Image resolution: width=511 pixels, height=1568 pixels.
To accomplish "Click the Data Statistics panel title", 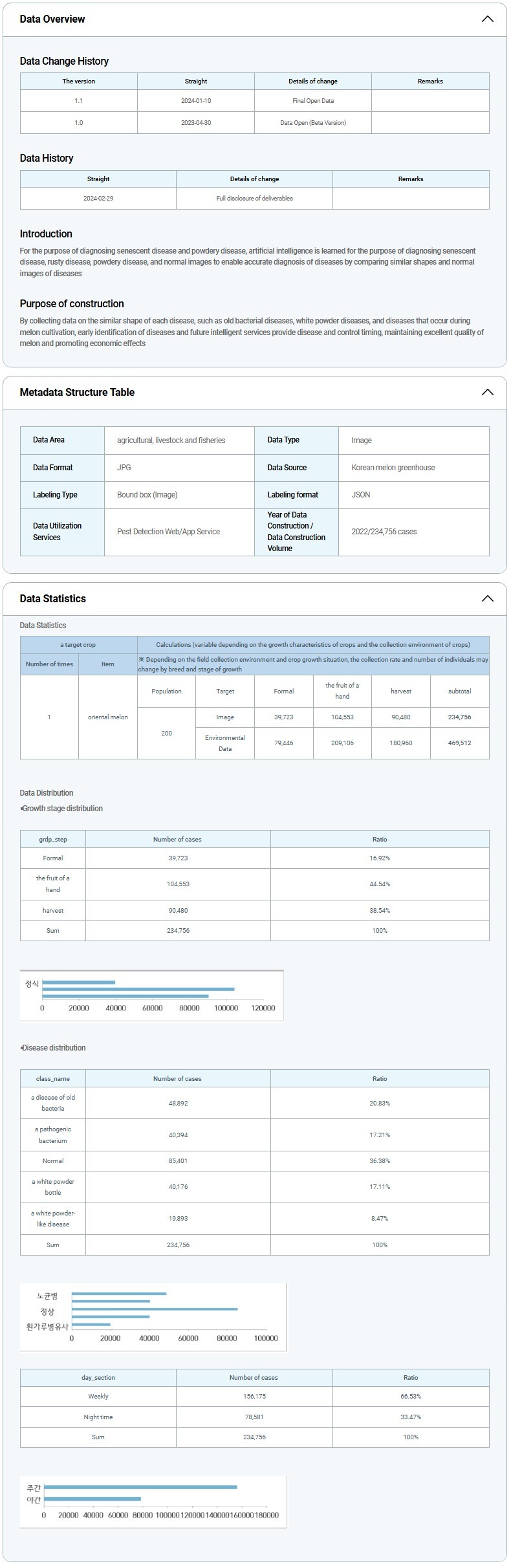I will coord(53,599).
